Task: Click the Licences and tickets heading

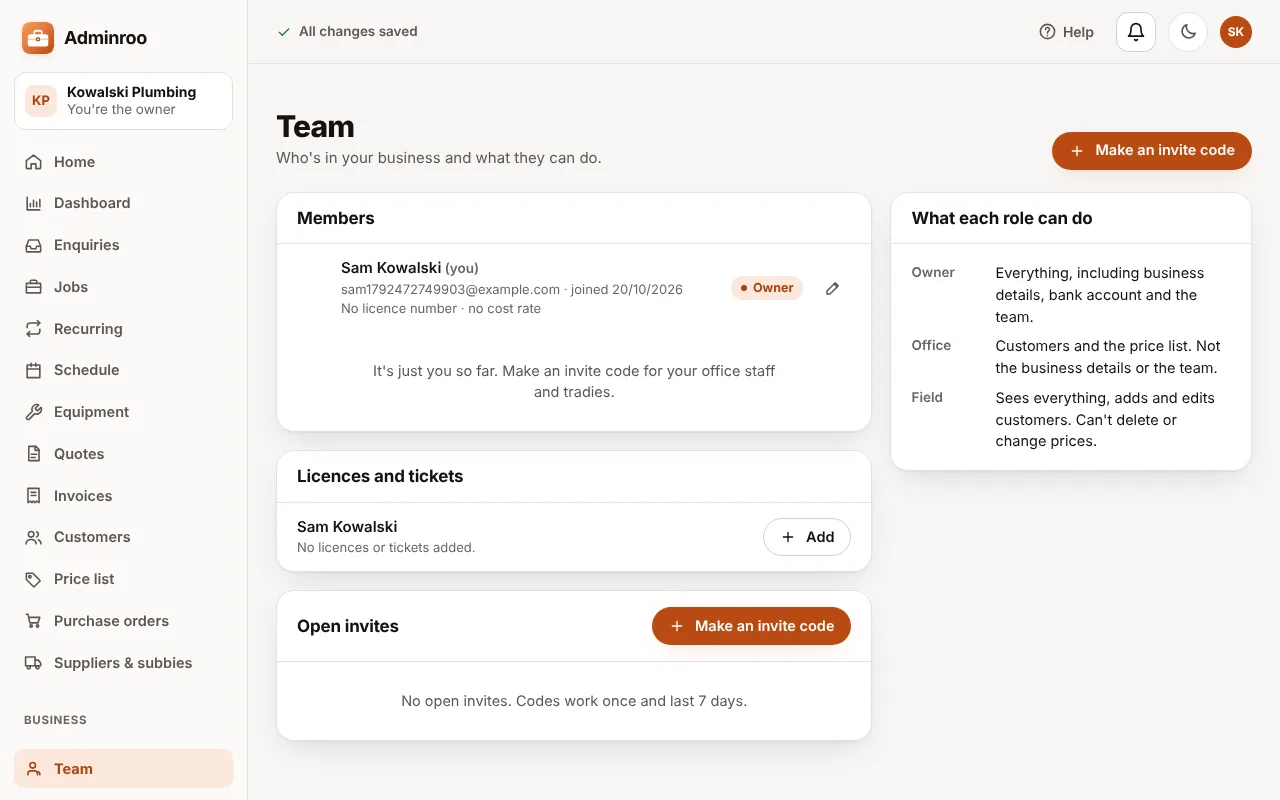Action: (x=380, y=476)
